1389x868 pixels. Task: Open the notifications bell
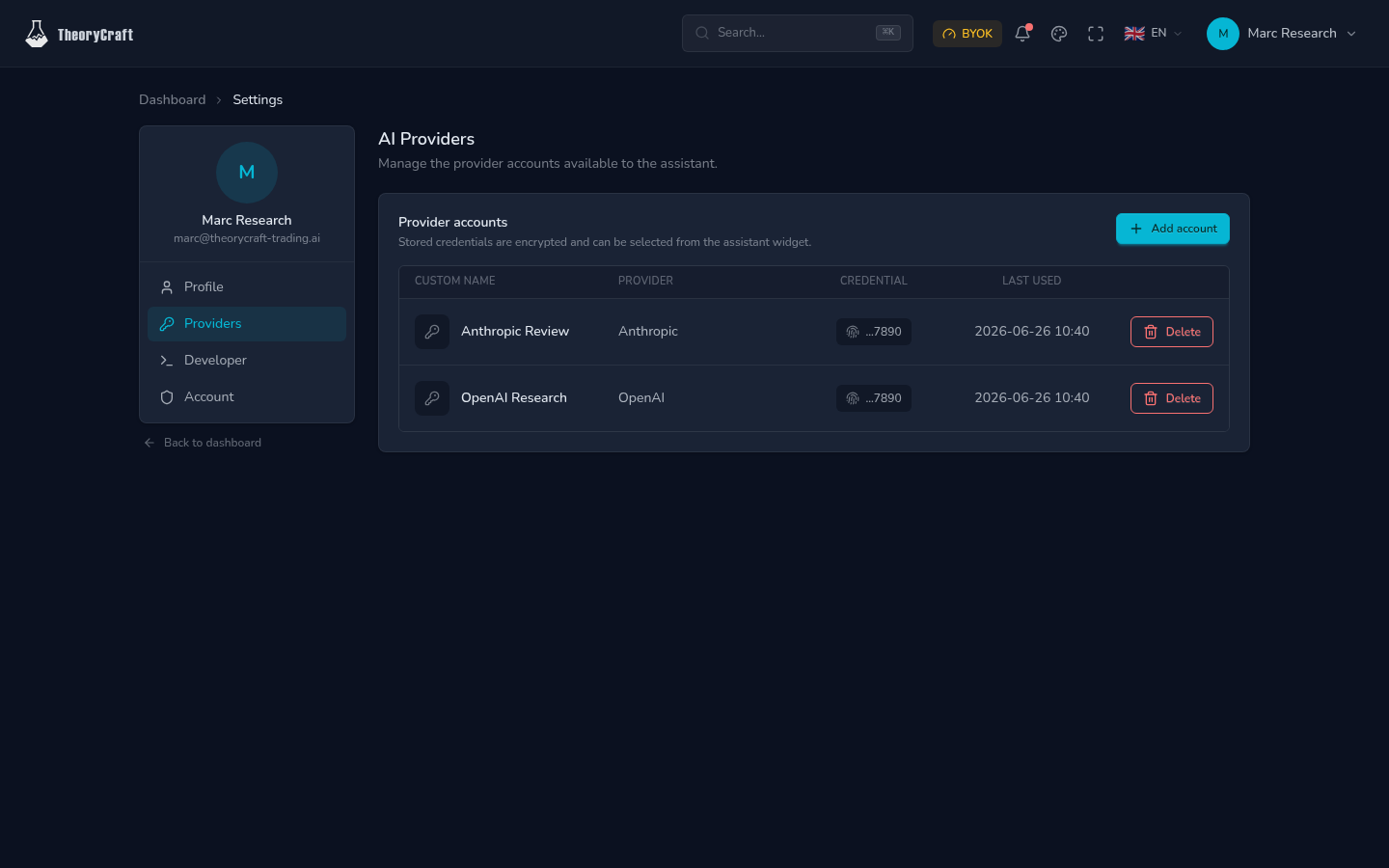click(x=1022, y=34)
